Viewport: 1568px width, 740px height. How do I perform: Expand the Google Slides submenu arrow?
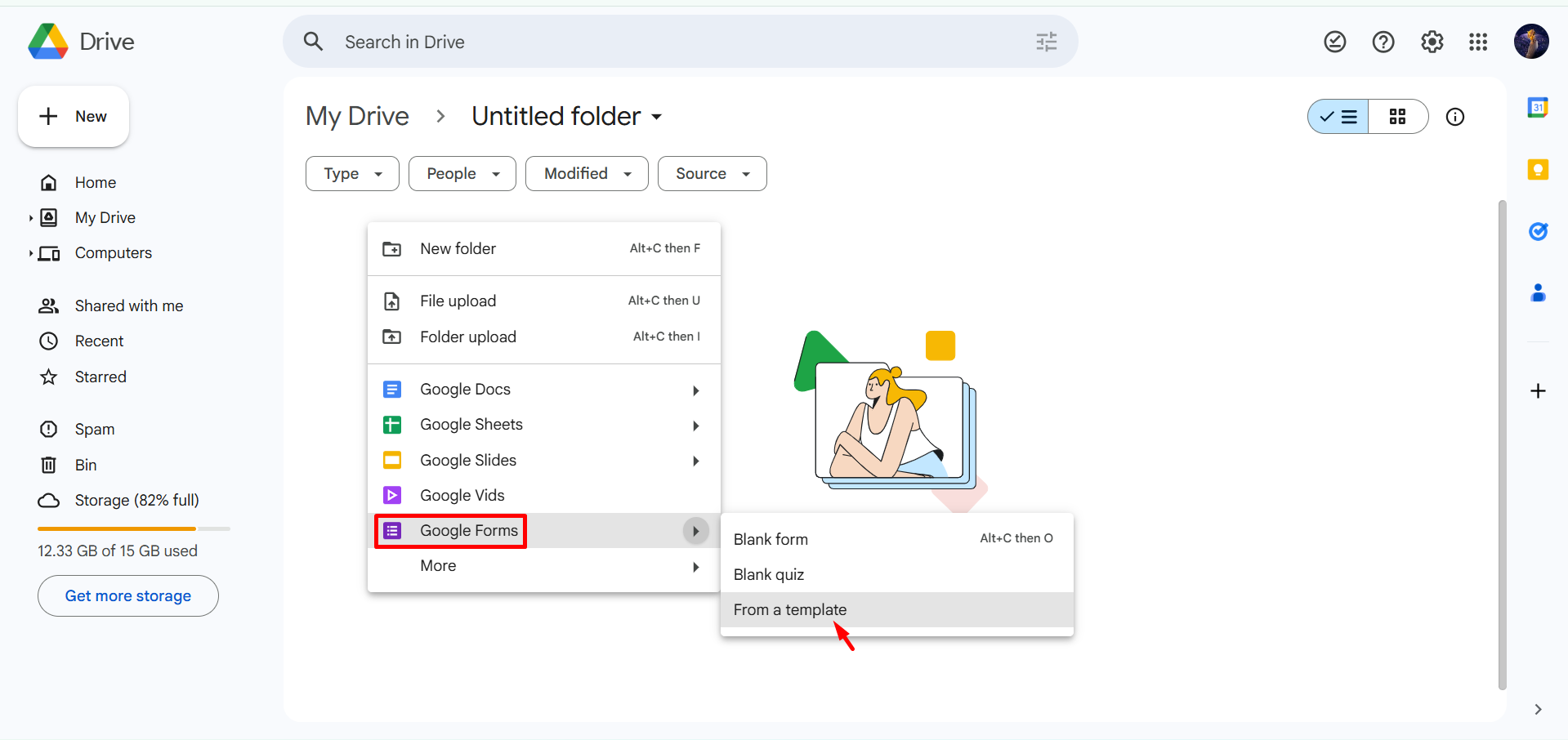[695, 461]
